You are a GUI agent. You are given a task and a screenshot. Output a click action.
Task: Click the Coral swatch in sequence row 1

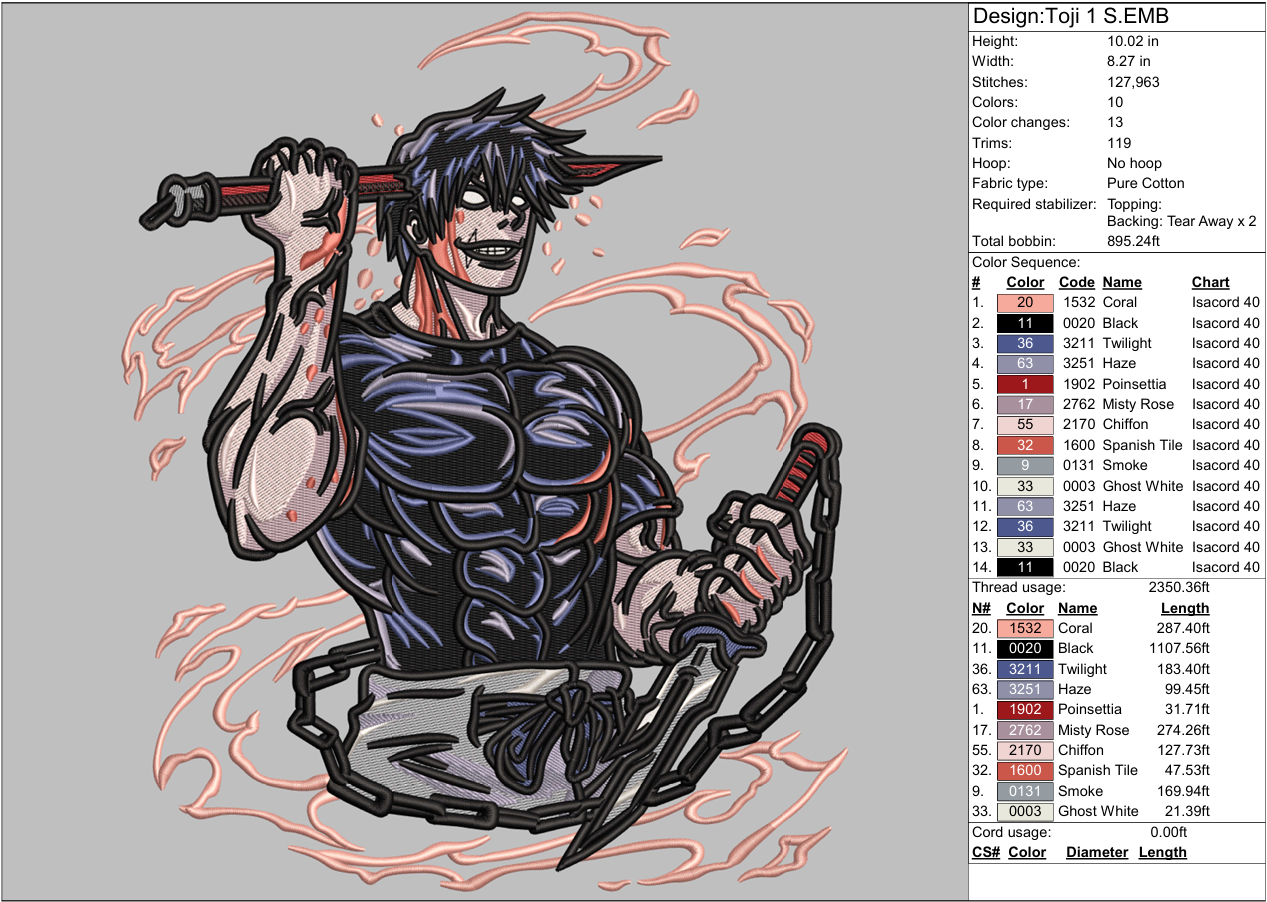pyautogui.click(x=1025, y=302)
